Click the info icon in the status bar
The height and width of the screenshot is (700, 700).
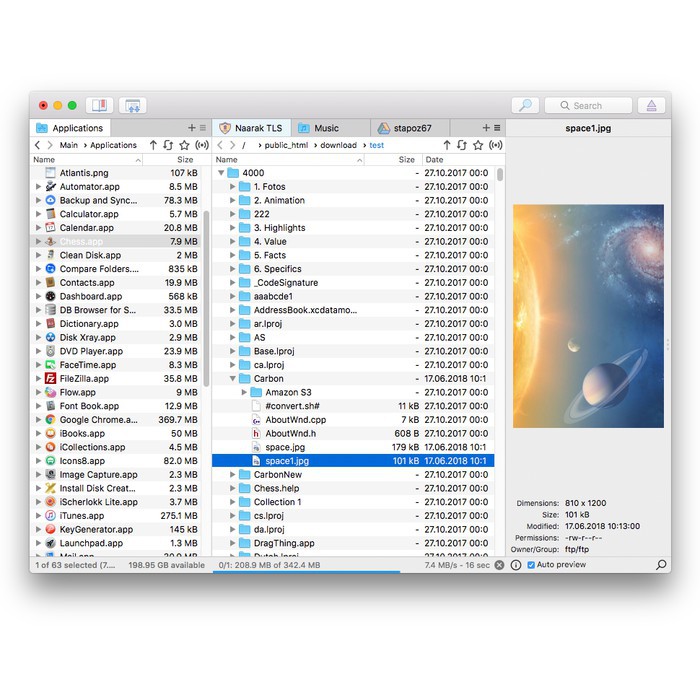[516, 565]
